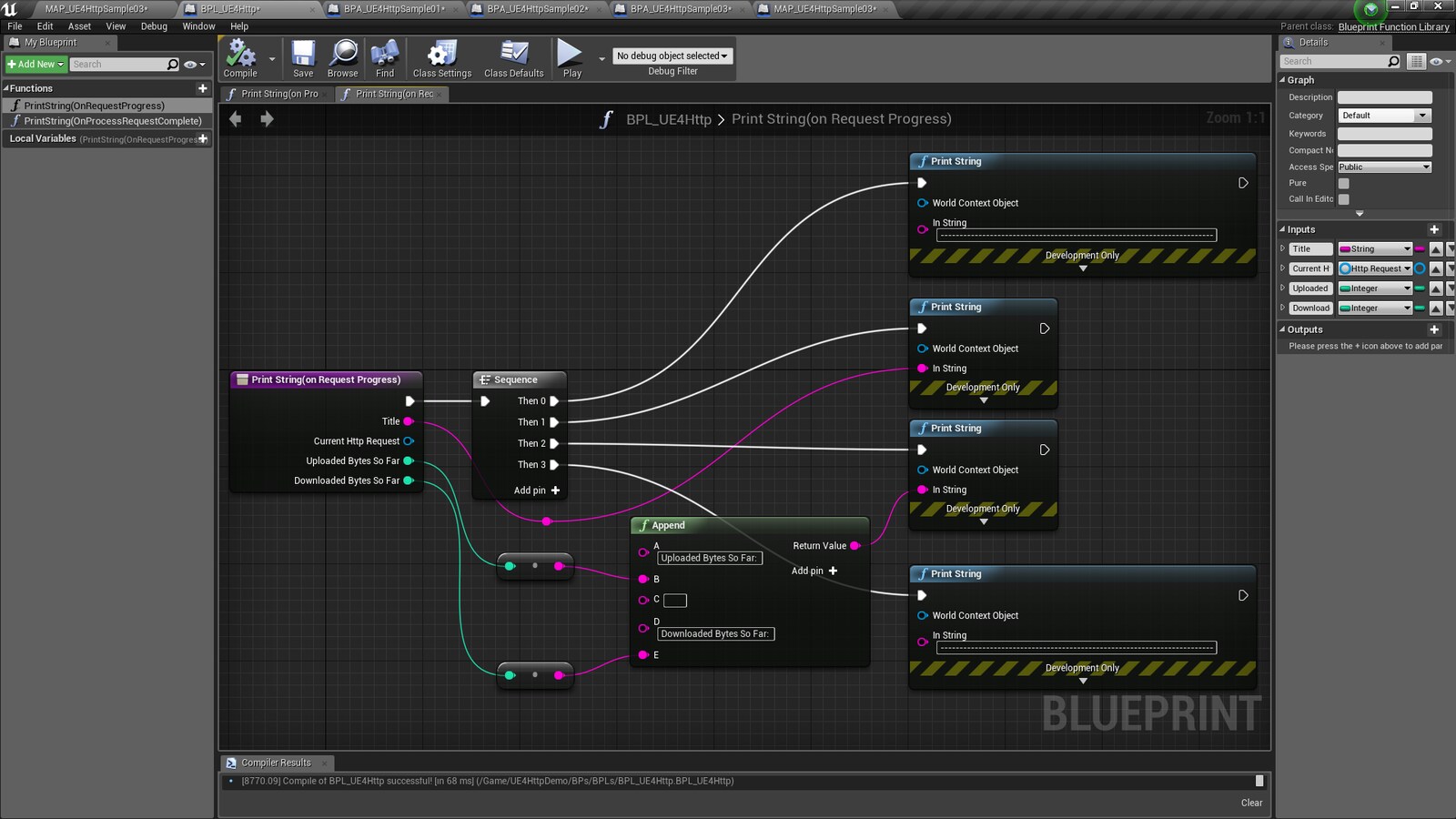The width and height of the screenshot is (1456, 819).
Task: Click the Title output pin on entry node
Action: (x=409, y=421)
